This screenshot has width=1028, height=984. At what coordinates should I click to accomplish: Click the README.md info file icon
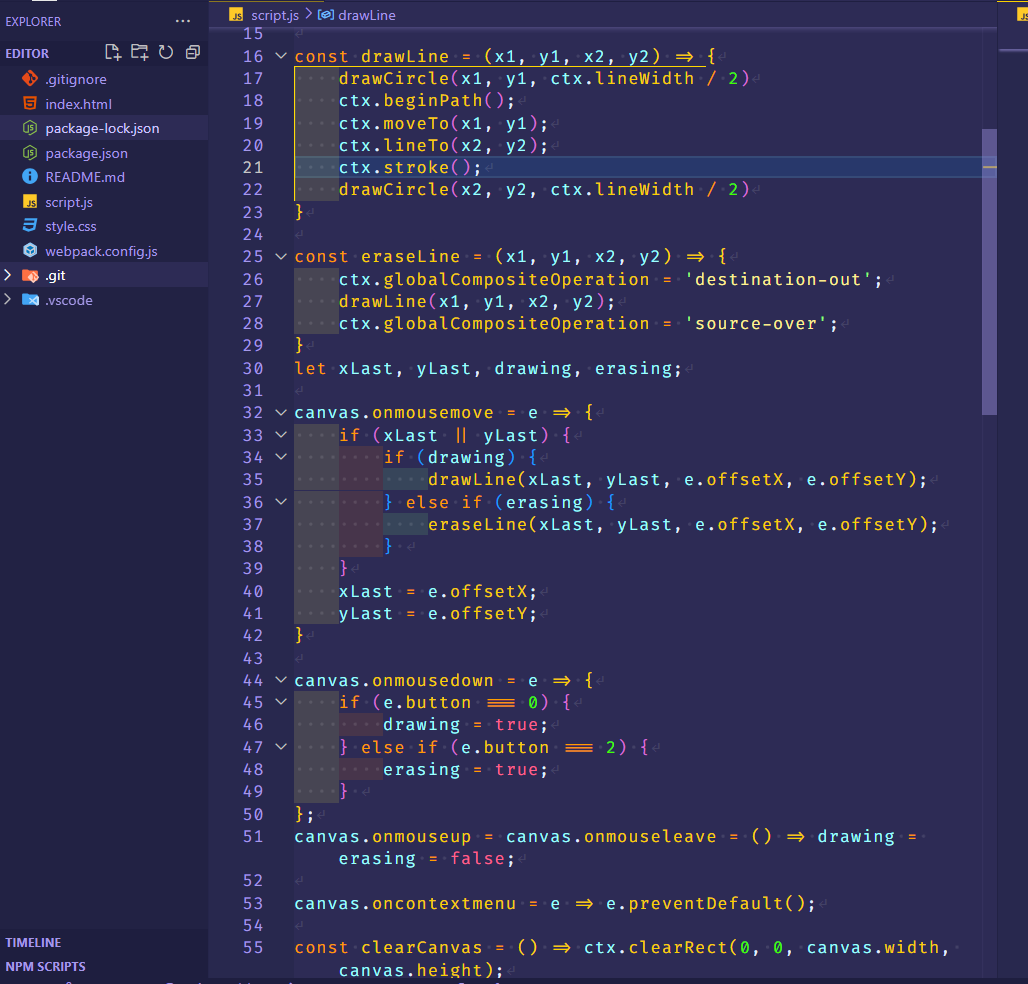30,176
